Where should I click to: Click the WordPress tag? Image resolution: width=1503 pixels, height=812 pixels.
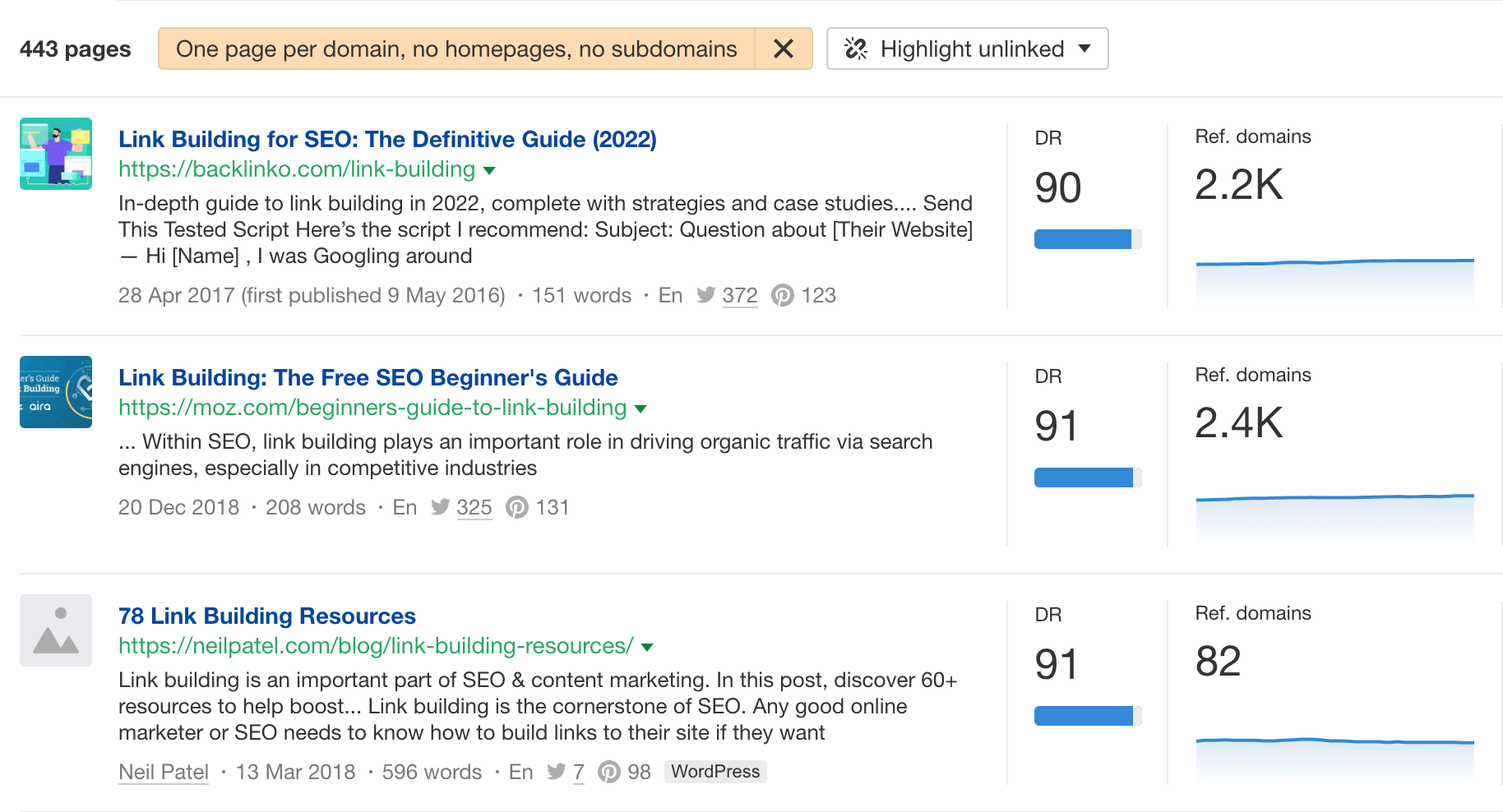(715, 772)
